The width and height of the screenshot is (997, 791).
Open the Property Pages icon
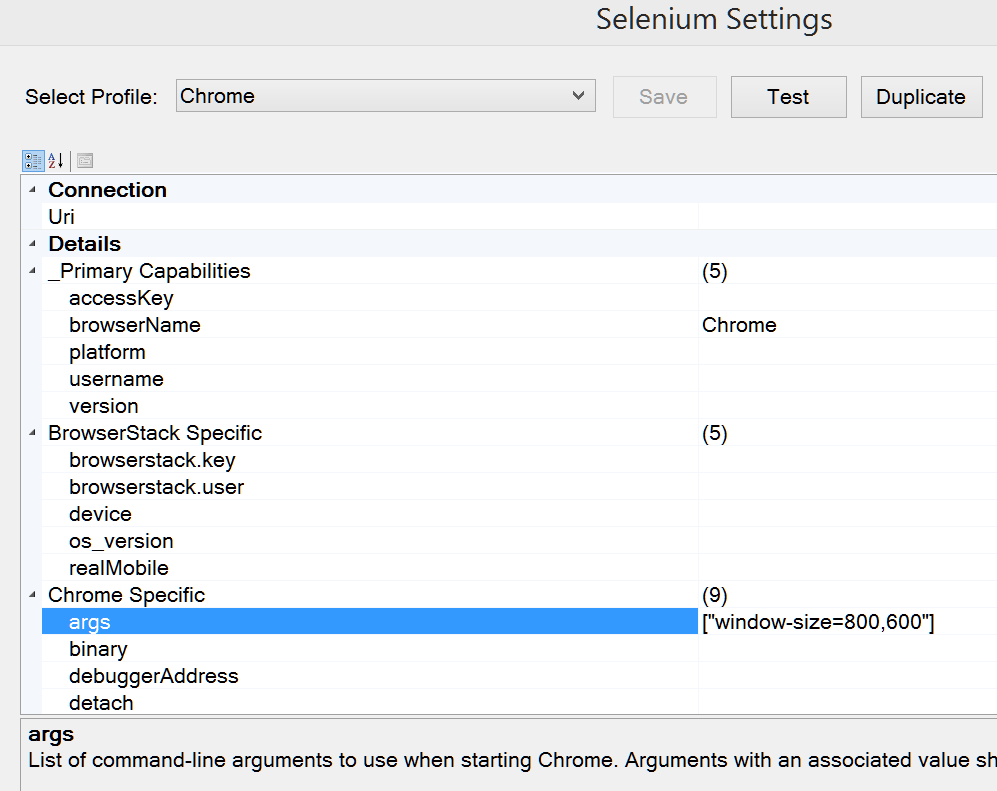pyautogui.click(x=85, y=161)
